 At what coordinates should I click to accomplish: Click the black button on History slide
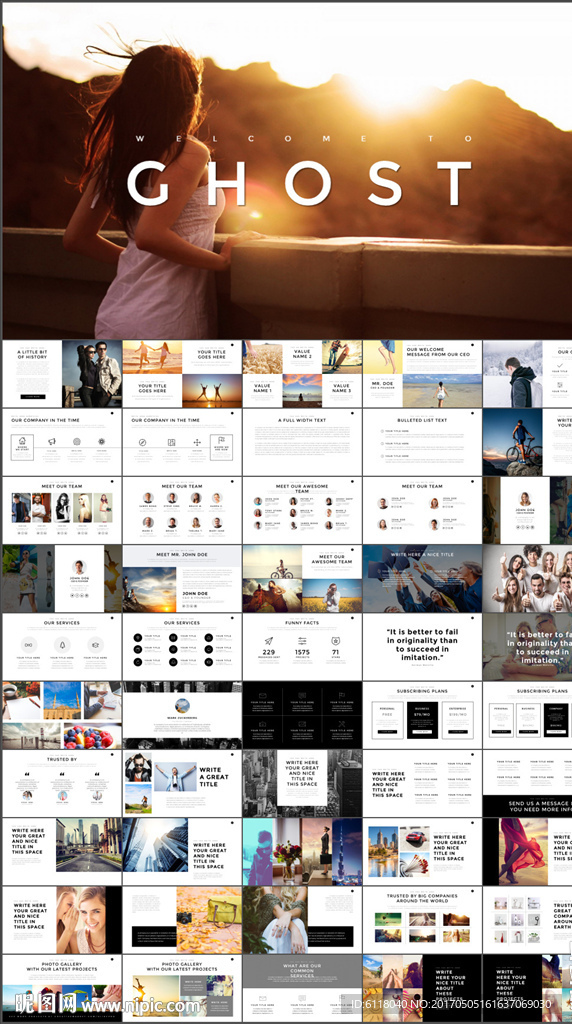coord(33,396)
